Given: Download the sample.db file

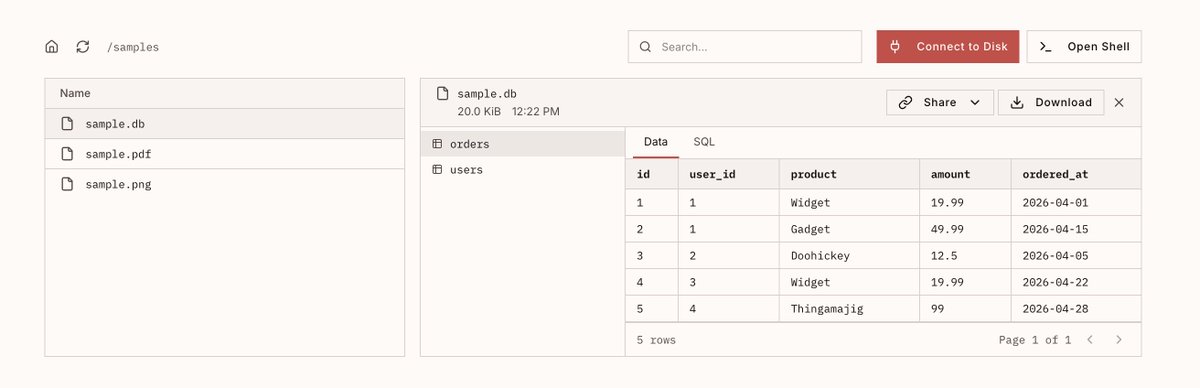Looking at the screenshot, I should (x=1051, y=102).
